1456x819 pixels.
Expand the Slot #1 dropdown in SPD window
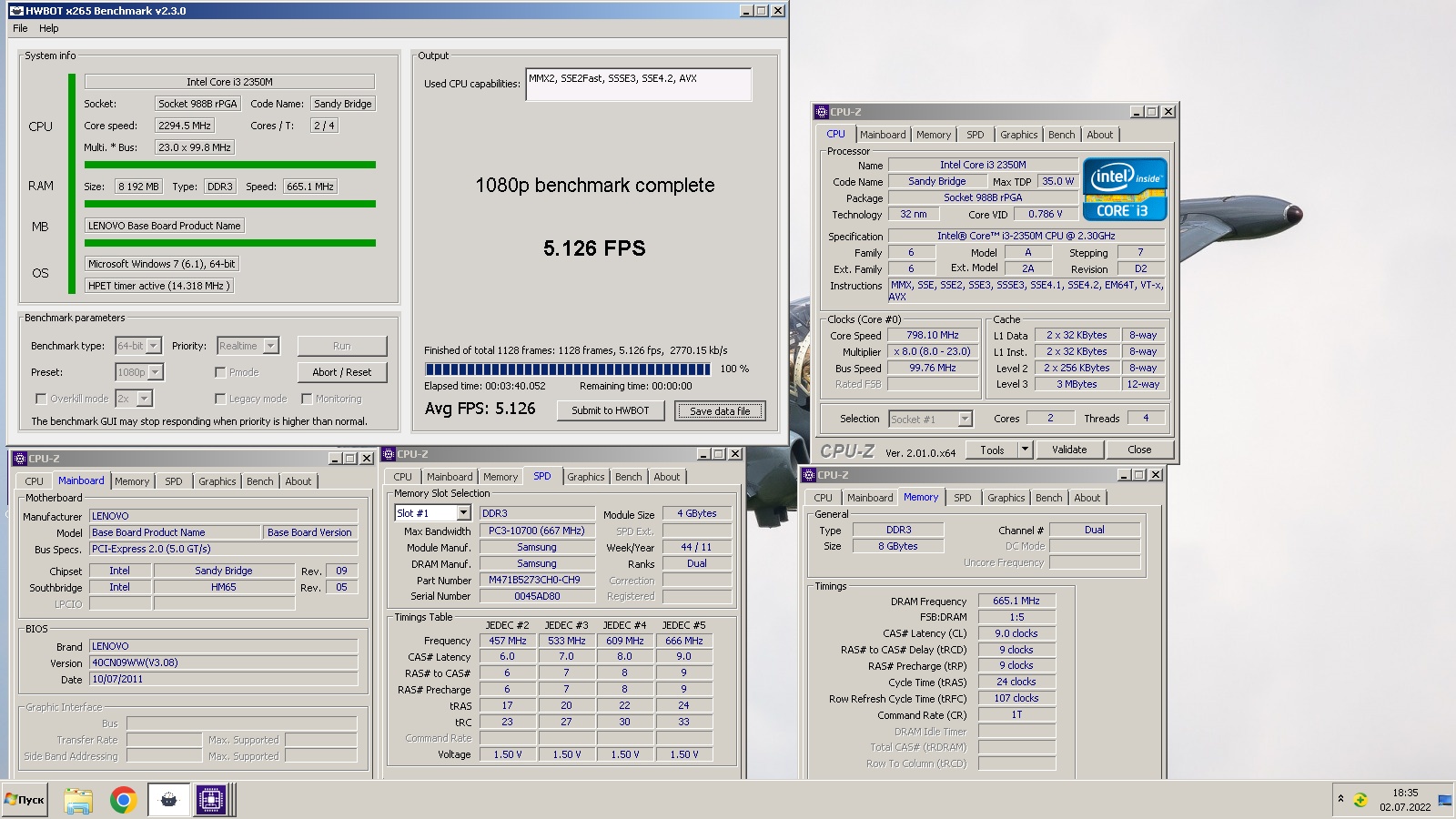[x=463, y=513]
